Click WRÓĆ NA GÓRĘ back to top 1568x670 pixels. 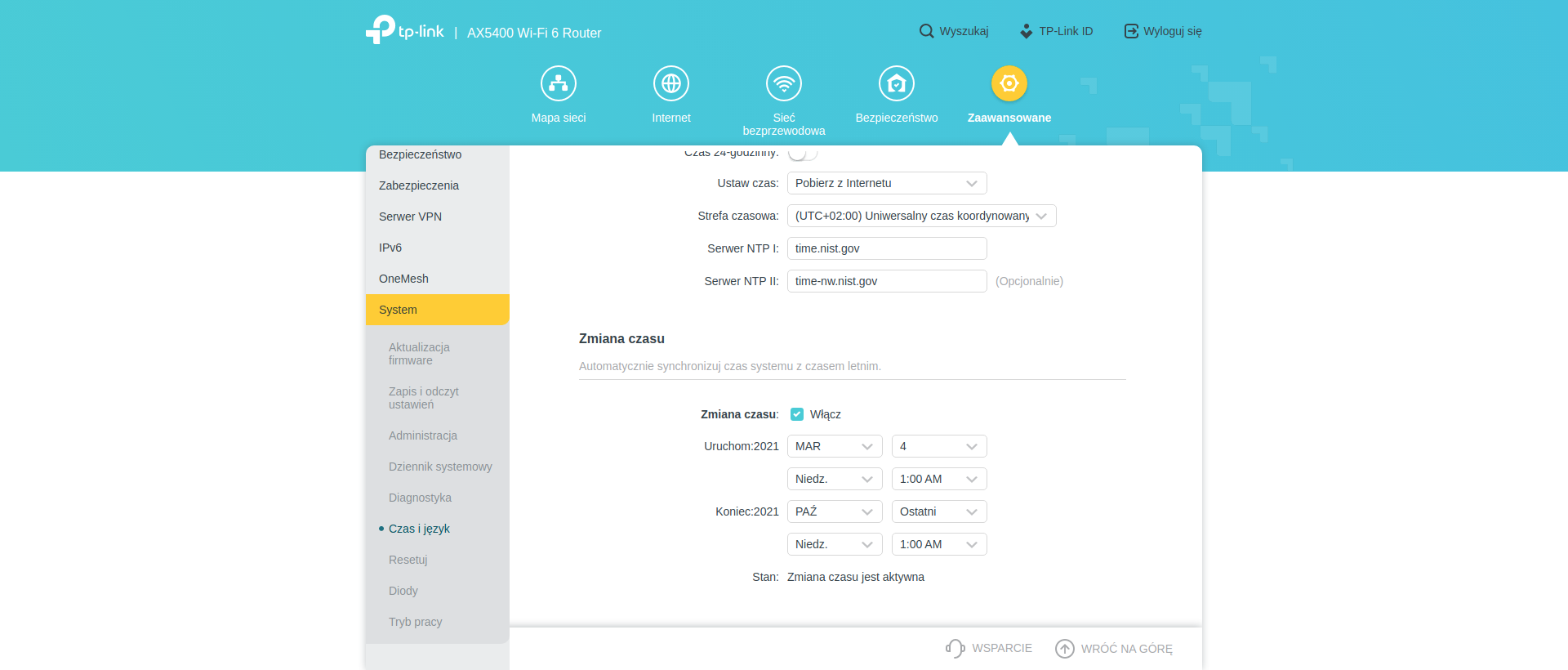coord(1115,649)
